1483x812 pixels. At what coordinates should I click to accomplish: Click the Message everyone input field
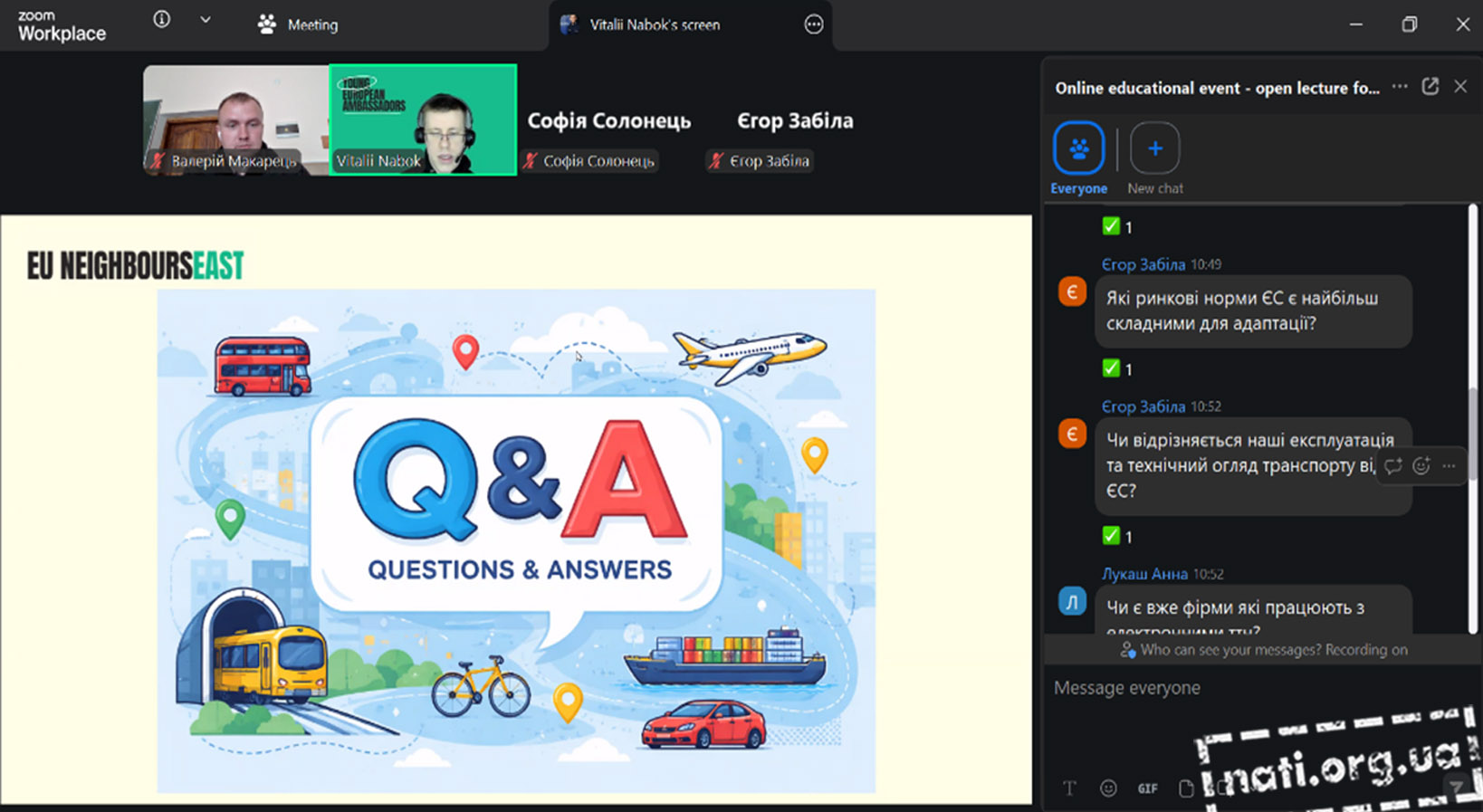(1249, 688)
